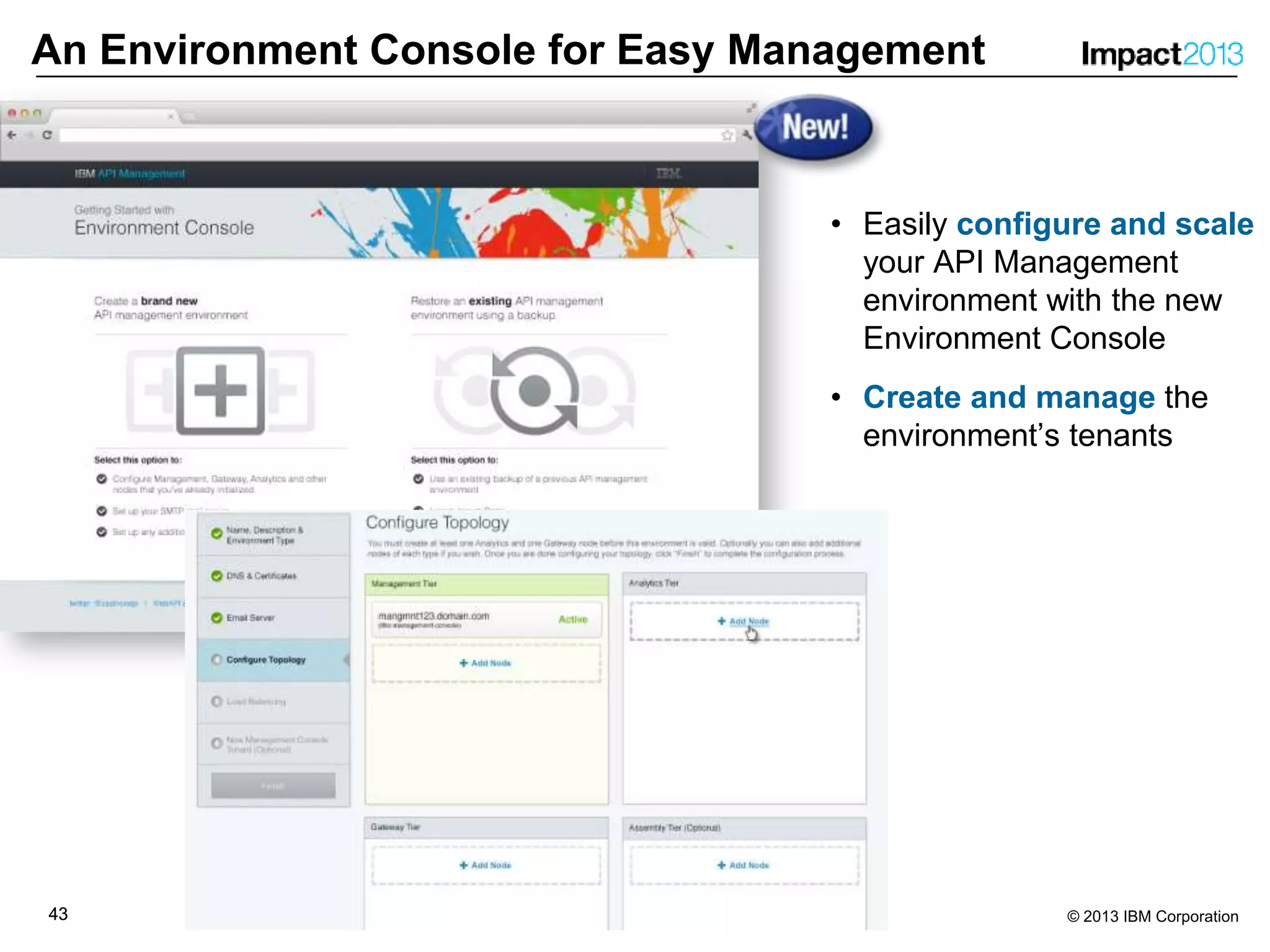The image size is (1270, 952).
Task: Close the open browser tab
Action: point(171,116)
